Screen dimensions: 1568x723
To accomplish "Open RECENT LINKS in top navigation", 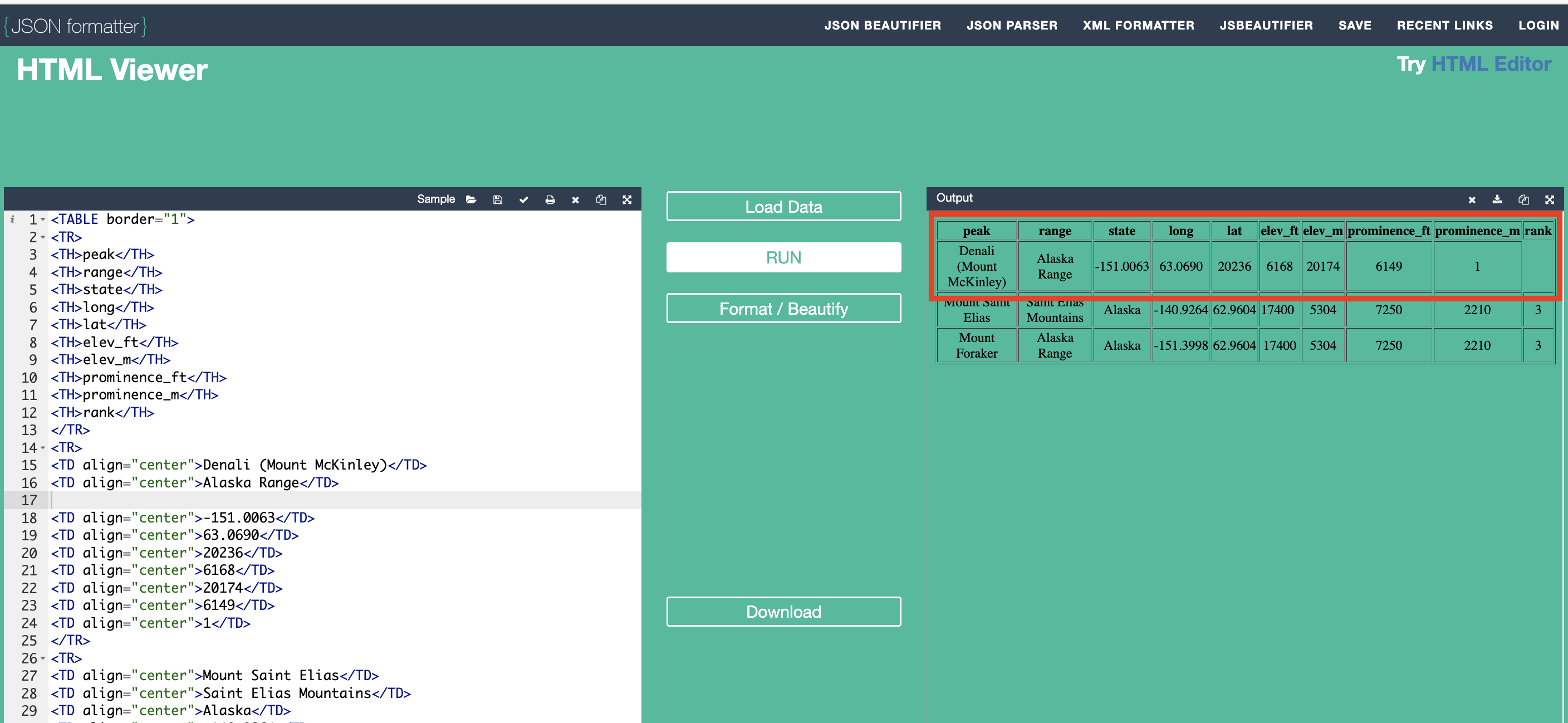I will tap(1444, 26).
